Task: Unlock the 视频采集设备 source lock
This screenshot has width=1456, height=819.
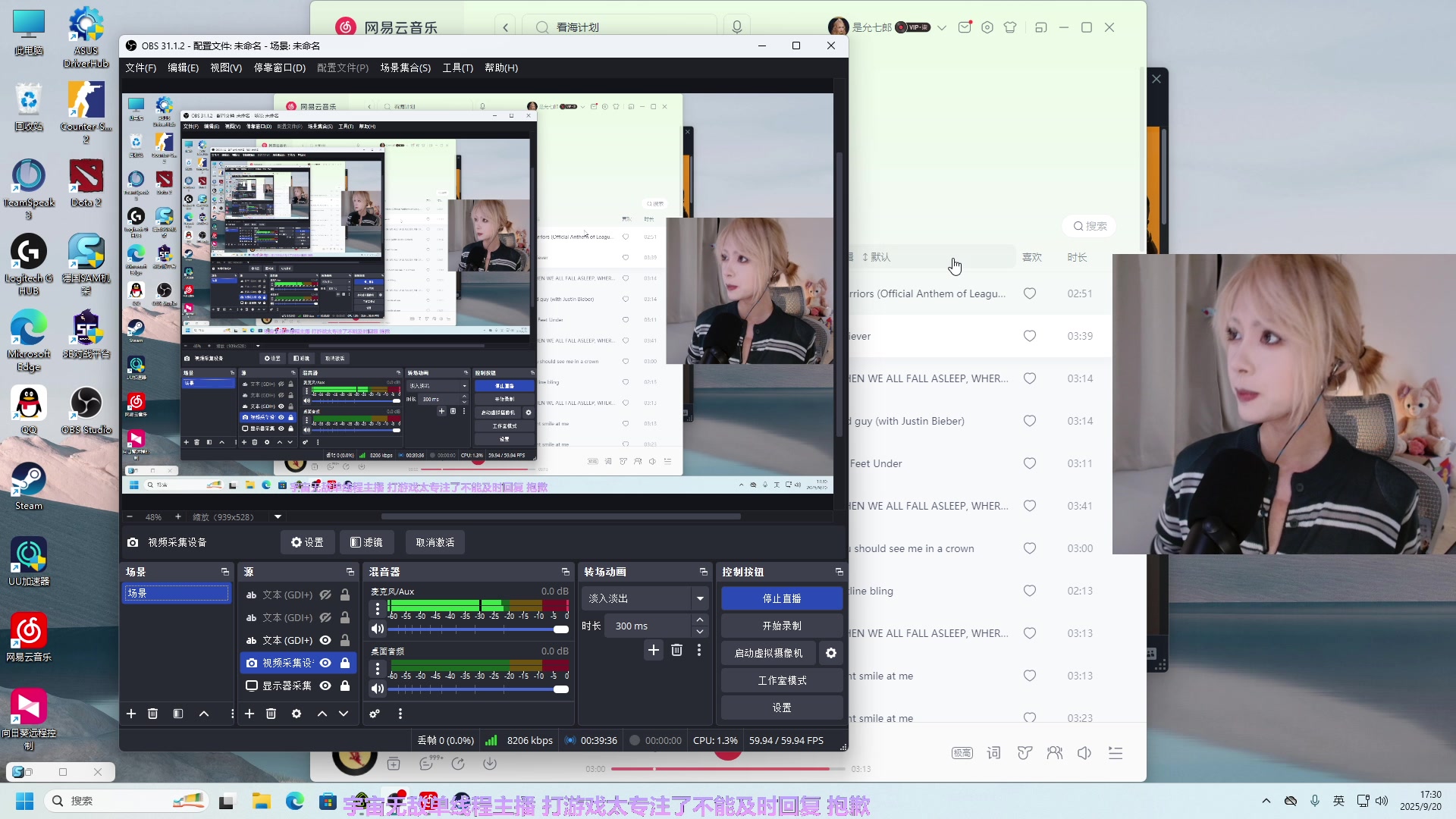Action: [345, 663]
